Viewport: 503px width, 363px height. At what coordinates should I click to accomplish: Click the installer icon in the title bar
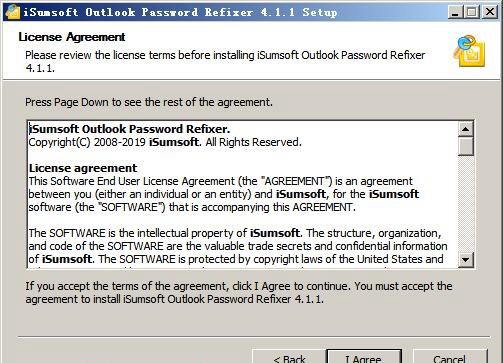pos(12,12)
